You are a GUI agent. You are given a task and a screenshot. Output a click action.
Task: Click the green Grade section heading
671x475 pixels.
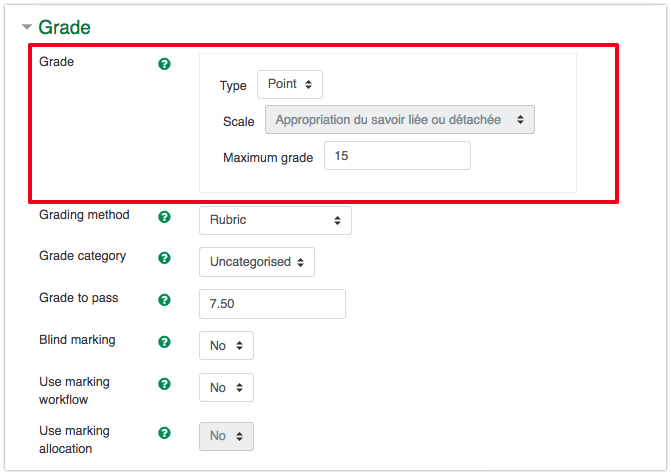[x=65, y=27]
